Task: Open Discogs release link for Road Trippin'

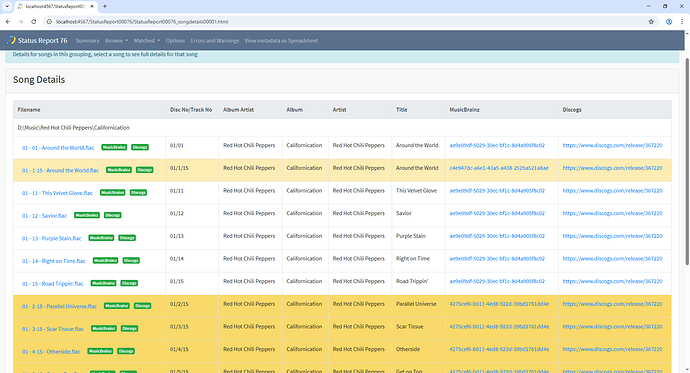Action: tap(612, 281)
